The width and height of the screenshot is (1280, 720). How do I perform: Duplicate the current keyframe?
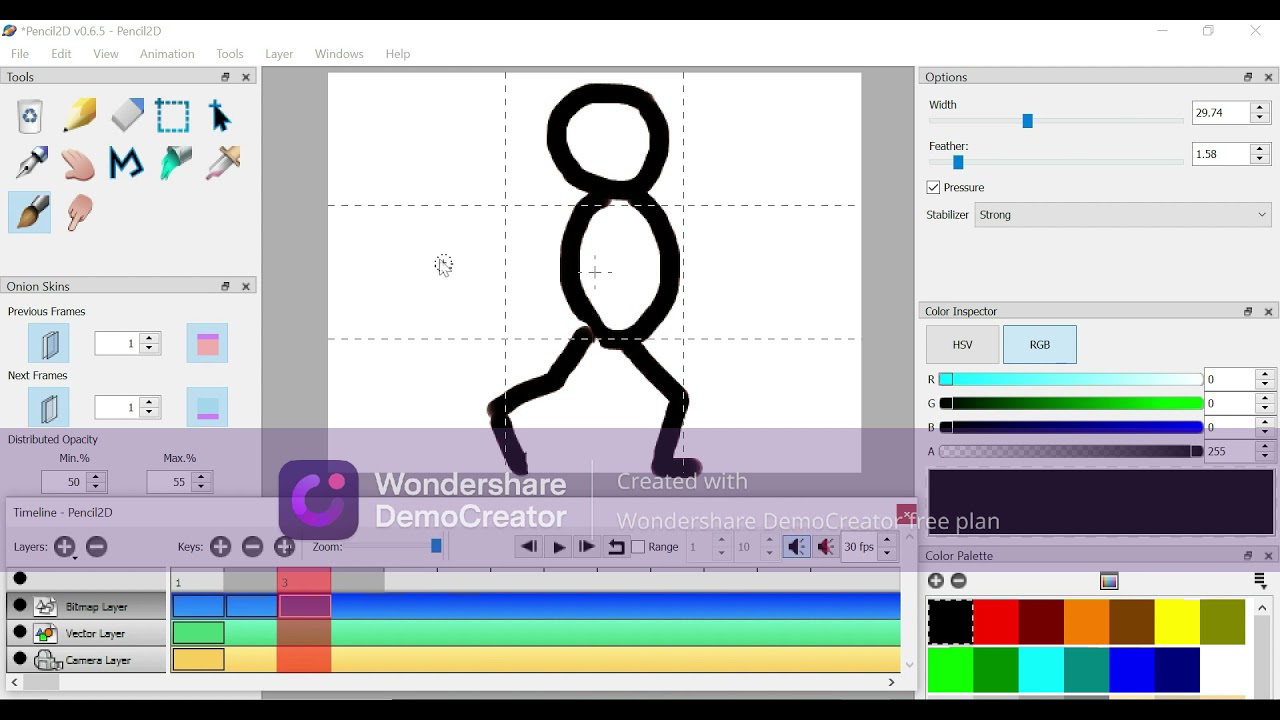(284, 547)
